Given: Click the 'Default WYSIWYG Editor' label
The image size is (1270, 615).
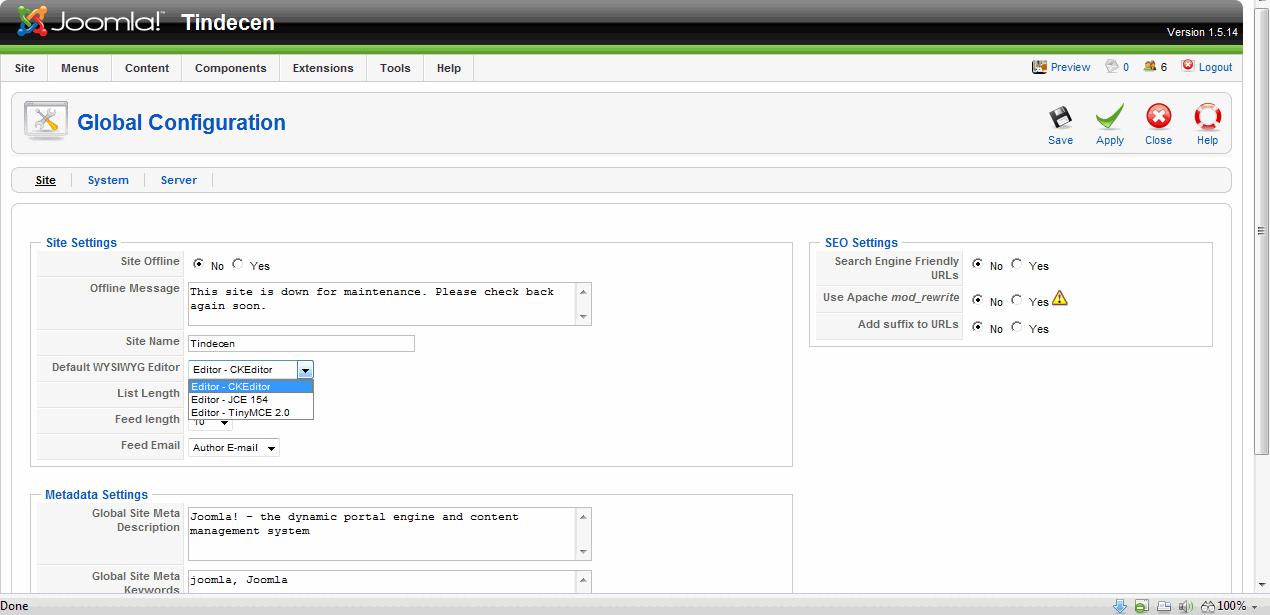Looking at the screenshot, I should click(x=116, y=367).
